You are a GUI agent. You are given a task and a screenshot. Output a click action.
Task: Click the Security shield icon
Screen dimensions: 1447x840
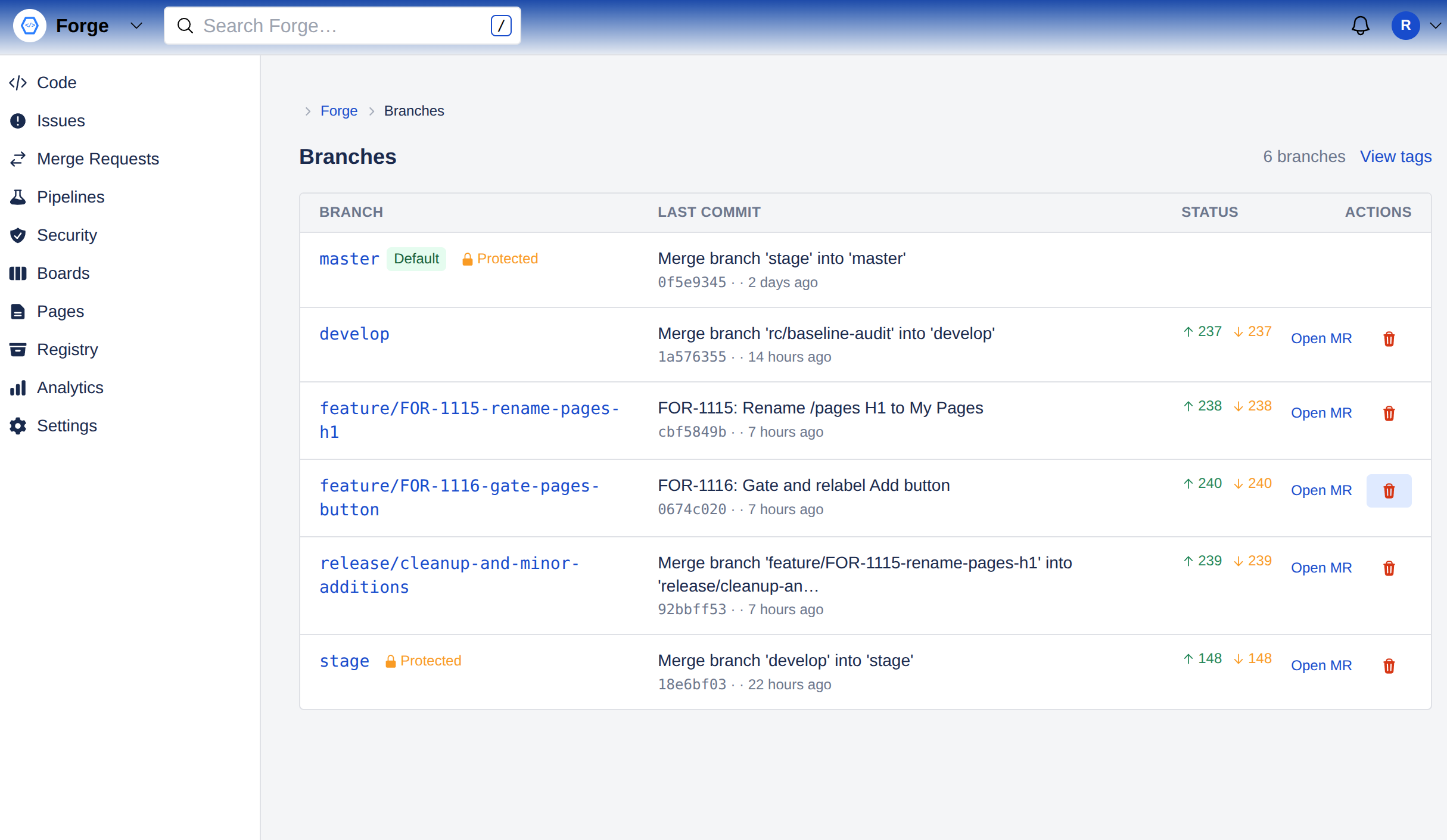(x=18, y=235)
